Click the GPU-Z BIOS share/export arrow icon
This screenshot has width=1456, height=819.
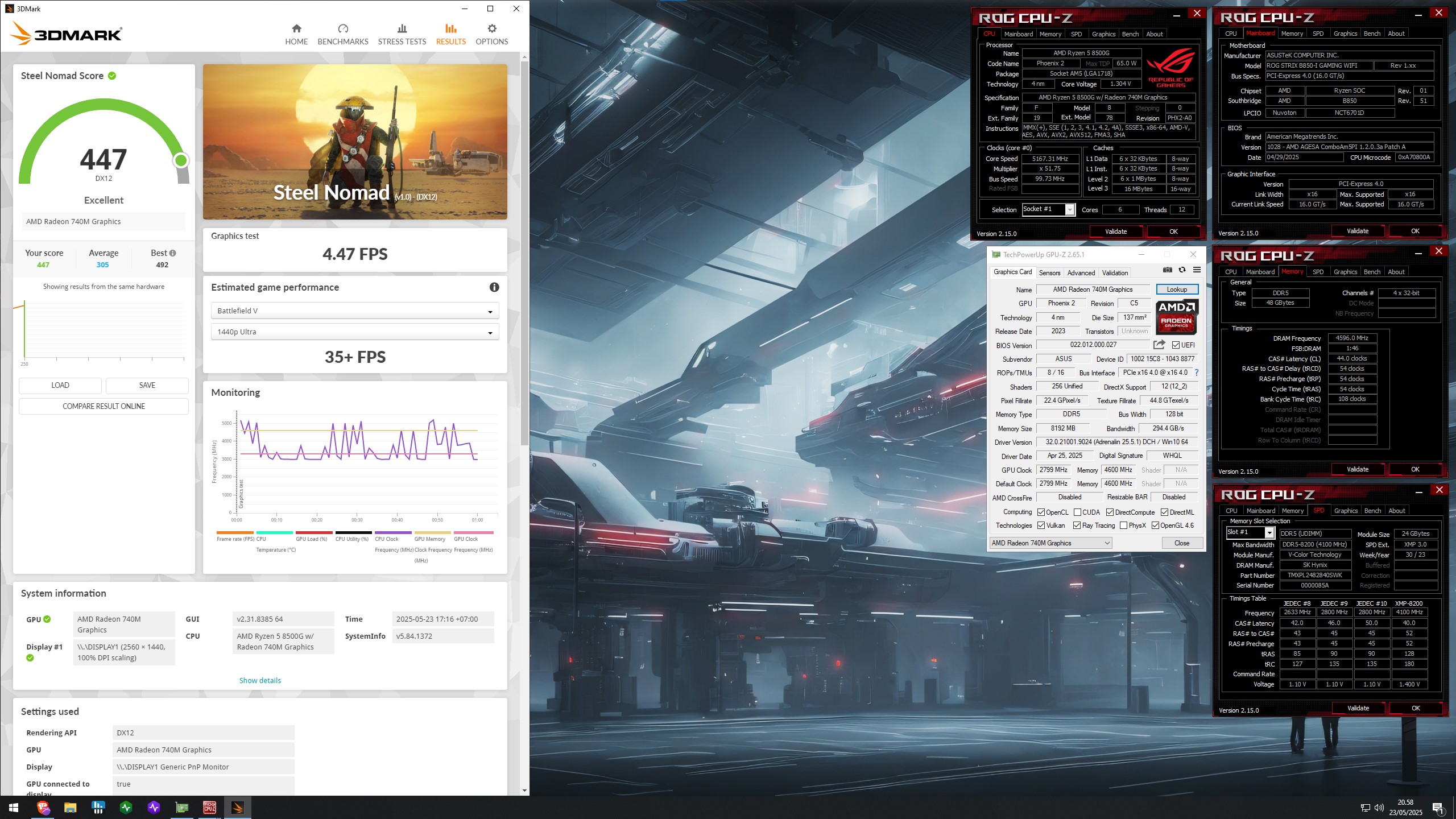pyautogui.click(x=1159, y=345)
